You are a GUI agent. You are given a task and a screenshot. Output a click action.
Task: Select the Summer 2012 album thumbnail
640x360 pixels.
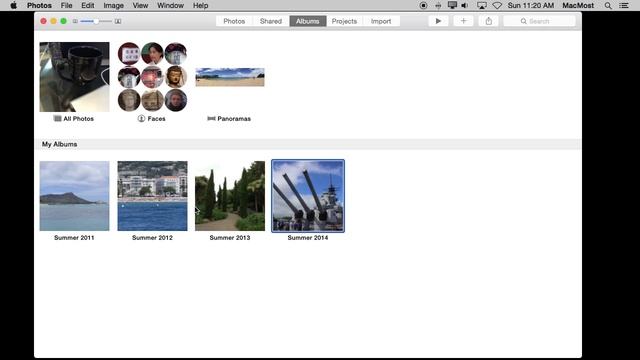click(152, 196)
